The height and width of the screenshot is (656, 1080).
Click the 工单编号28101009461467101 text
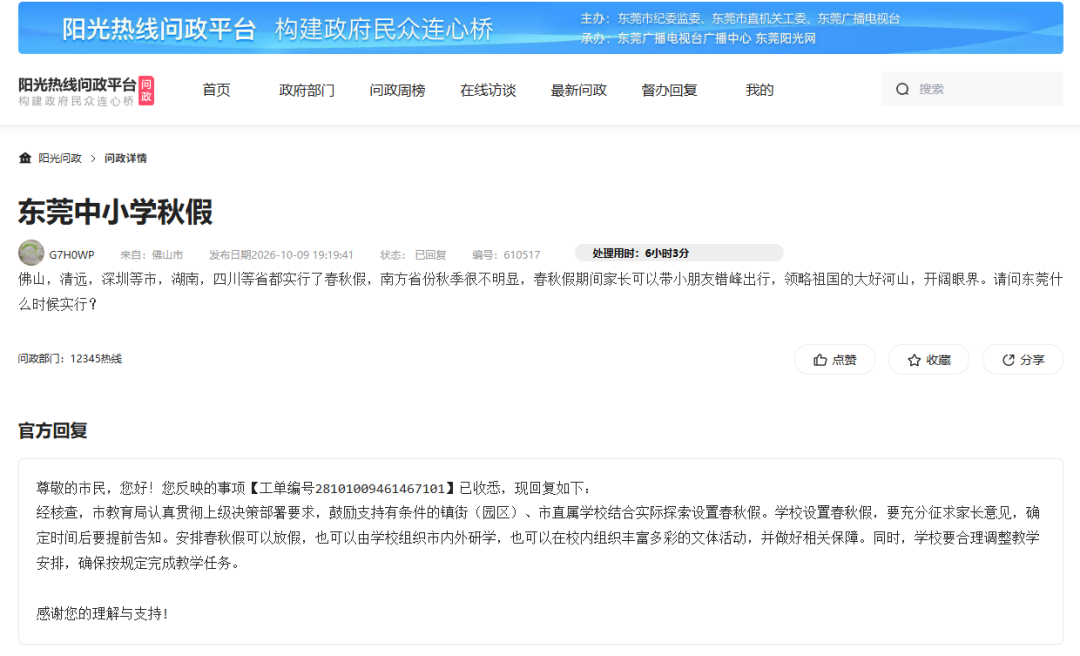click(352, 488)
